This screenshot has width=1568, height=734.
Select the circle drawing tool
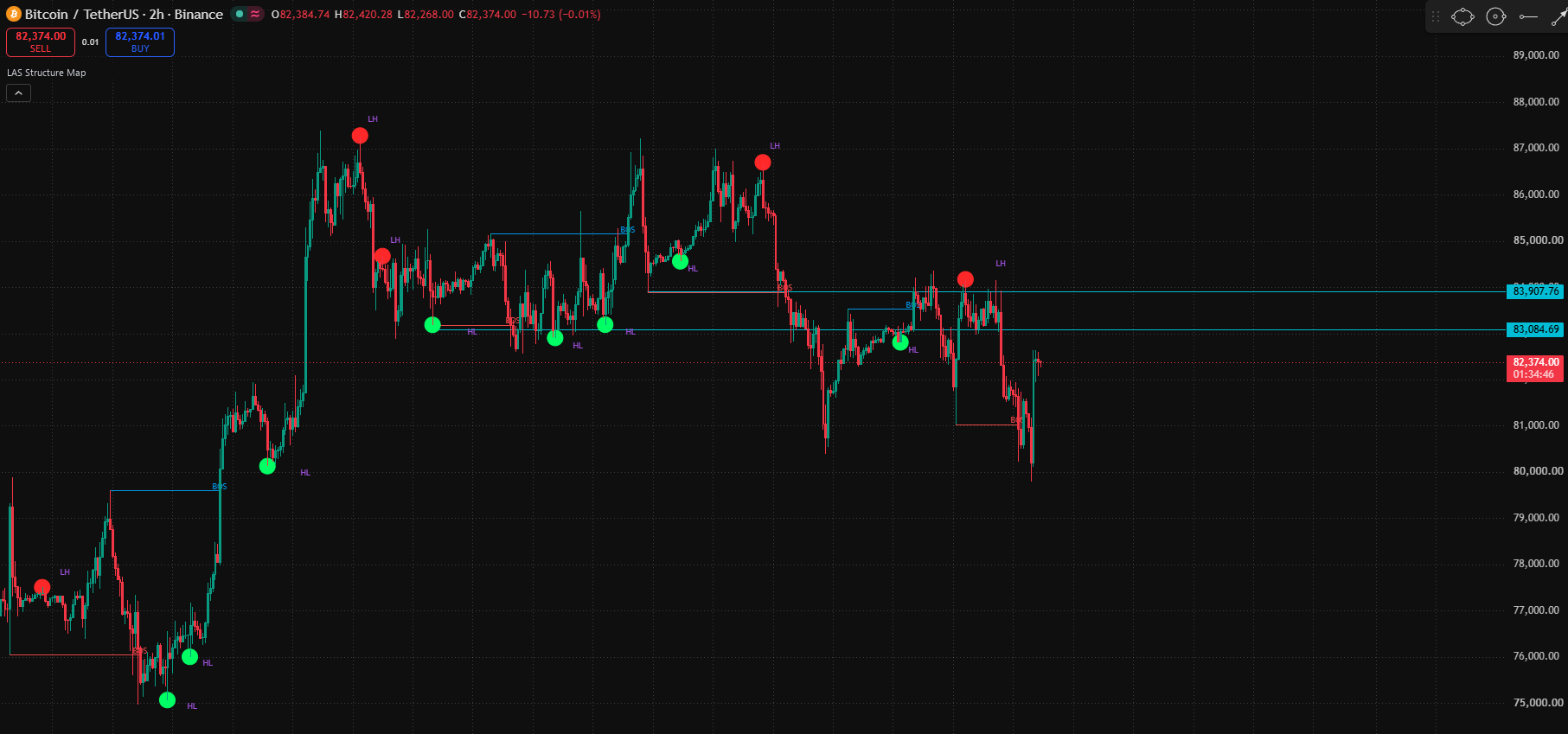pyautogui.click(x=1496, y=16)
